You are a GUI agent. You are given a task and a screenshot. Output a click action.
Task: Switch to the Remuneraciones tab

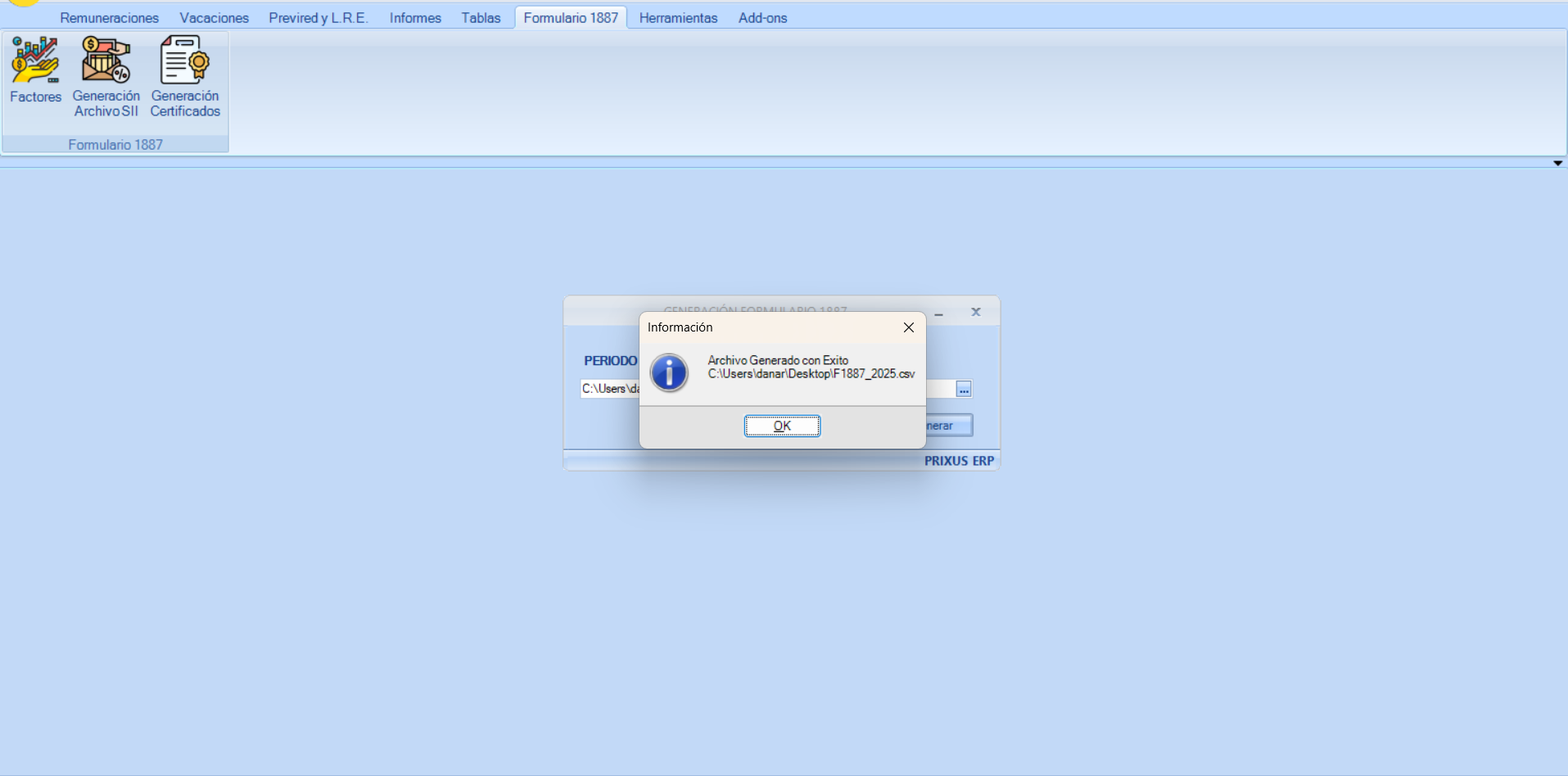(109, 18)
